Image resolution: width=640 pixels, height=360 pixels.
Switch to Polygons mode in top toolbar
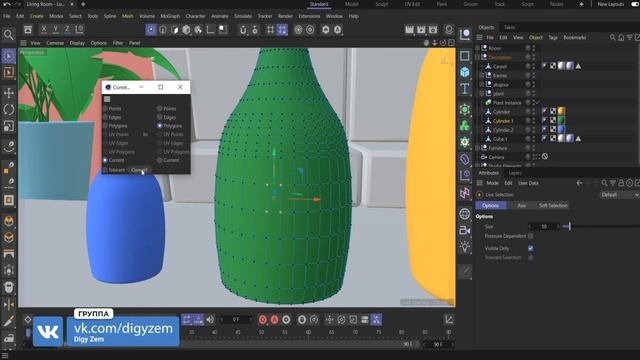tap(175, 30)
